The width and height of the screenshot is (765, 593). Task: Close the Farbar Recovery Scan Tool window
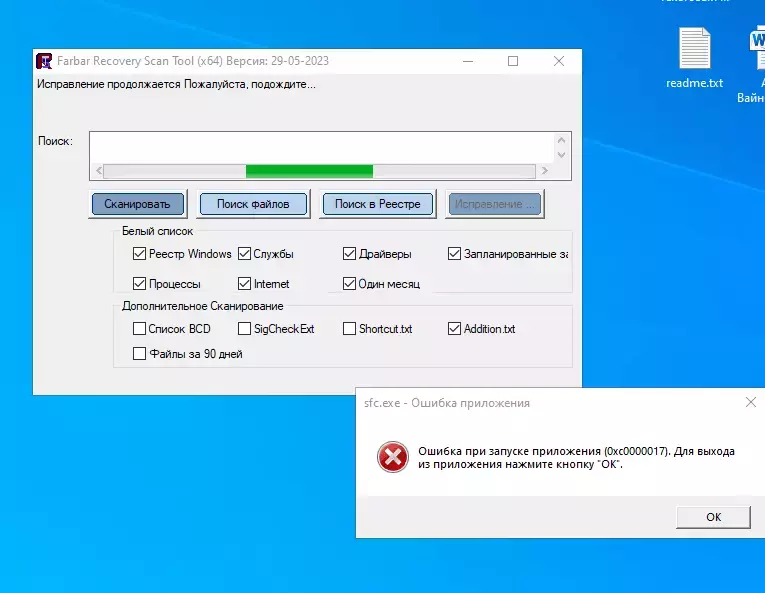559,61
